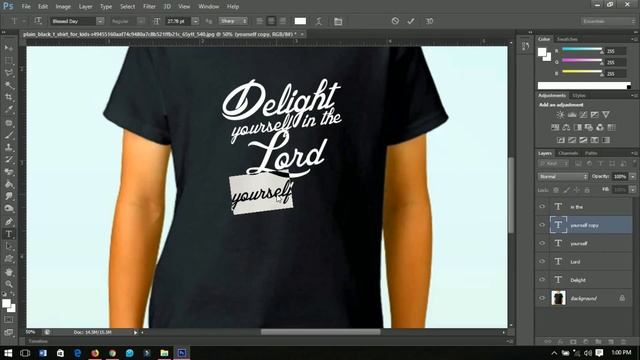The width and height of the screenshot is (640, 360).
Task: Switch to the Channels tab
Action: point(568,153)
